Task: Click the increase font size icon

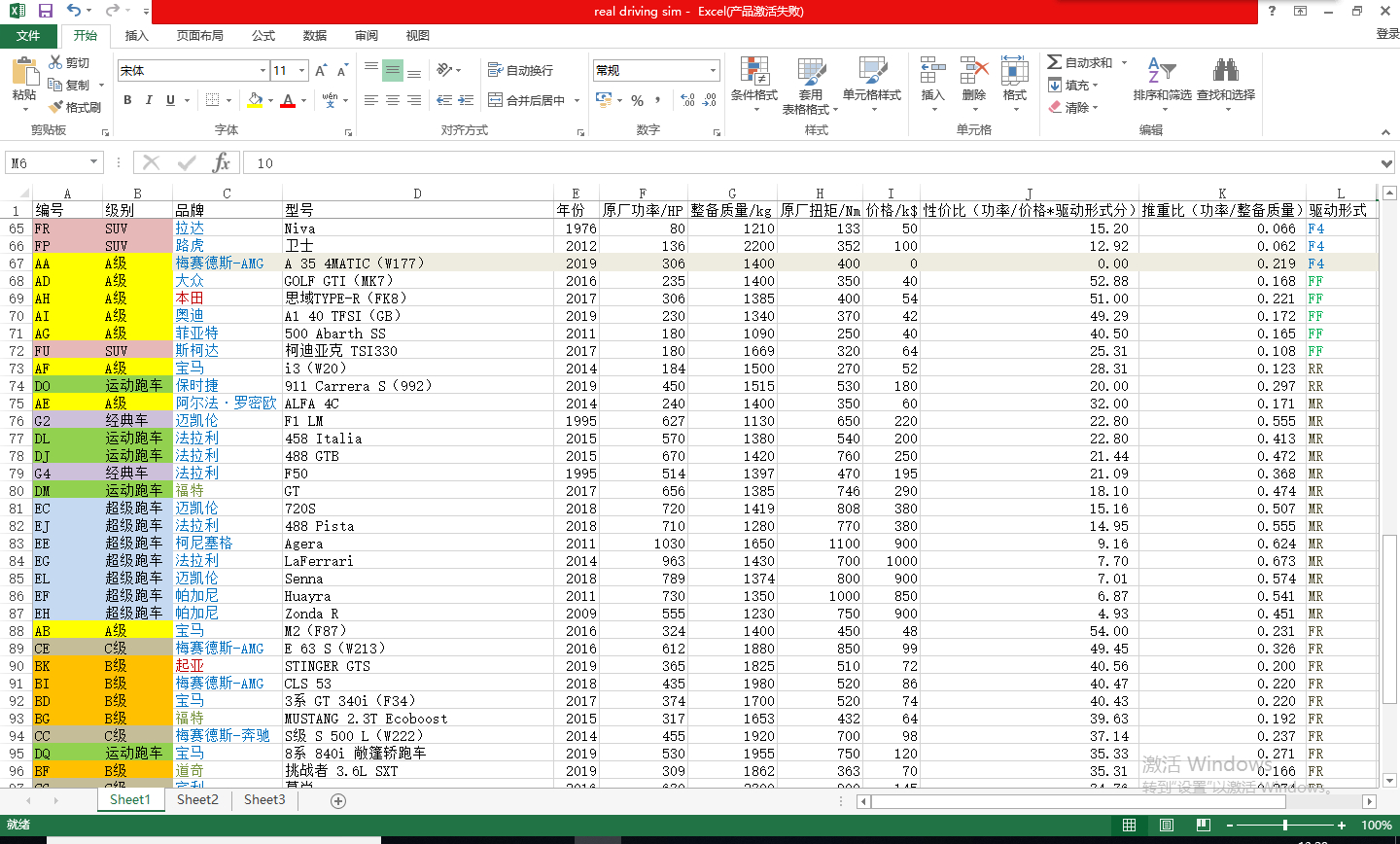Action: [321, 71]
